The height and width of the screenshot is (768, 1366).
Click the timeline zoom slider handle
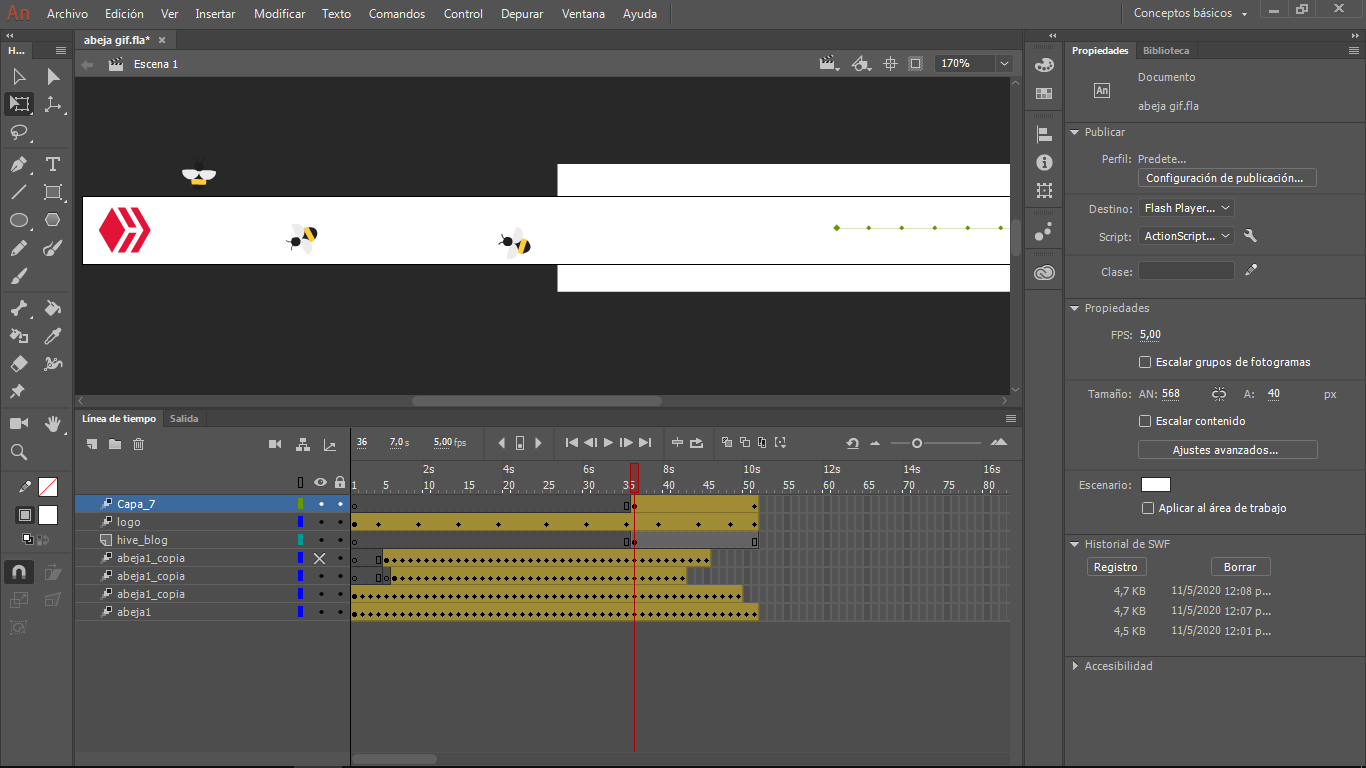[917, 443]
